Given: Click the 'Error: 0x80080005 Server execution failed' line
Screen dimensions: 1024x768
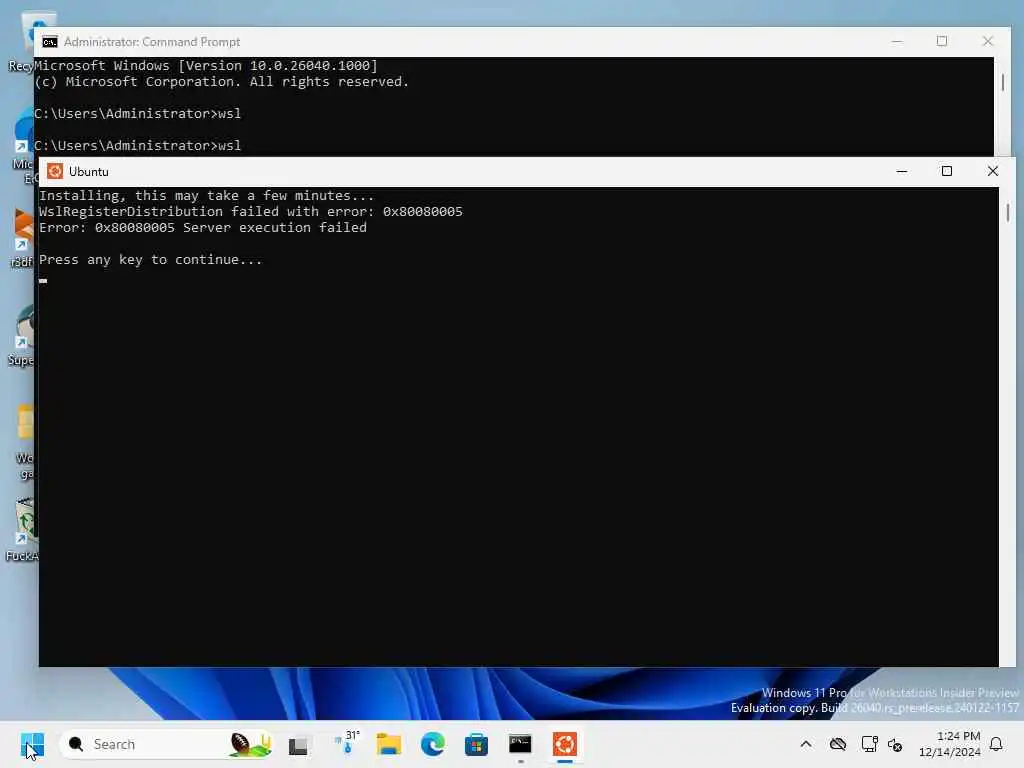Looking at the screenshot, I should (202, 228).
